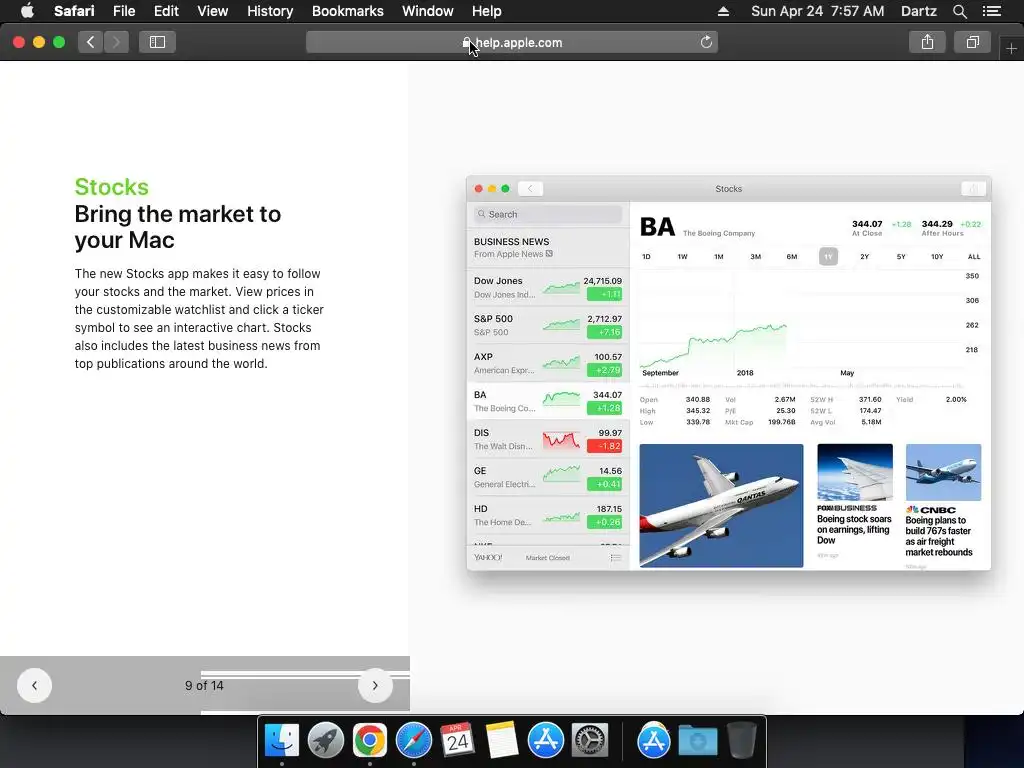1024x768 pixels.
Task: Select the DIS Walt Disney row
Action: [548, 439]
